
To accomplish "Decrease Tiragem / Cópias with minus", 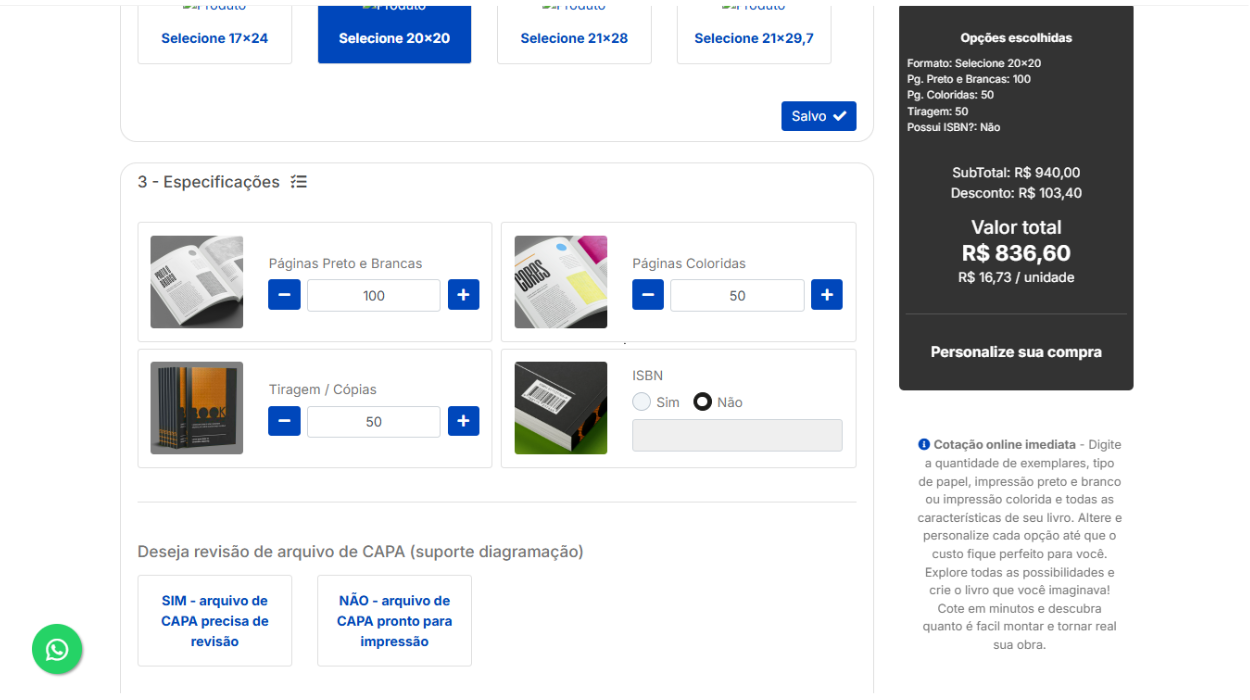I will [x=284, y=421].
